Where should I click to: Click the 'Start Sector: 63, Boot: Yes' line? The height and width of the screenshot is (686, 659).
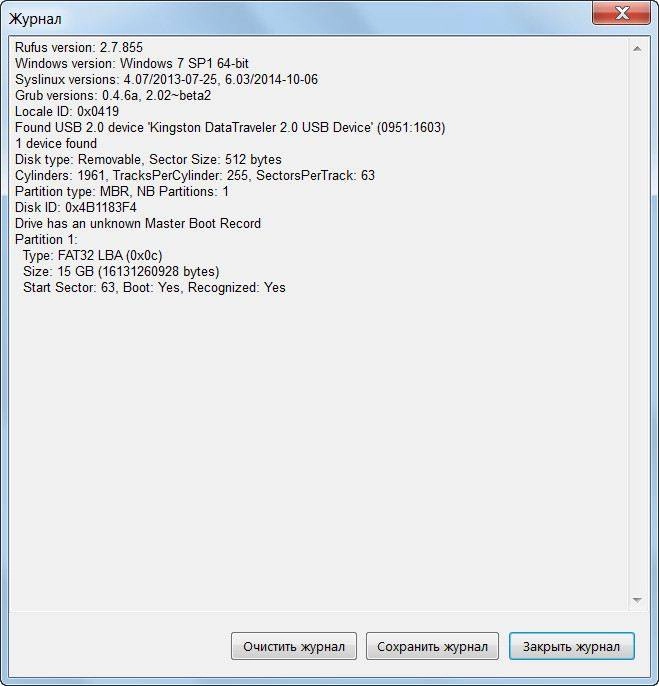coord(154,287)
